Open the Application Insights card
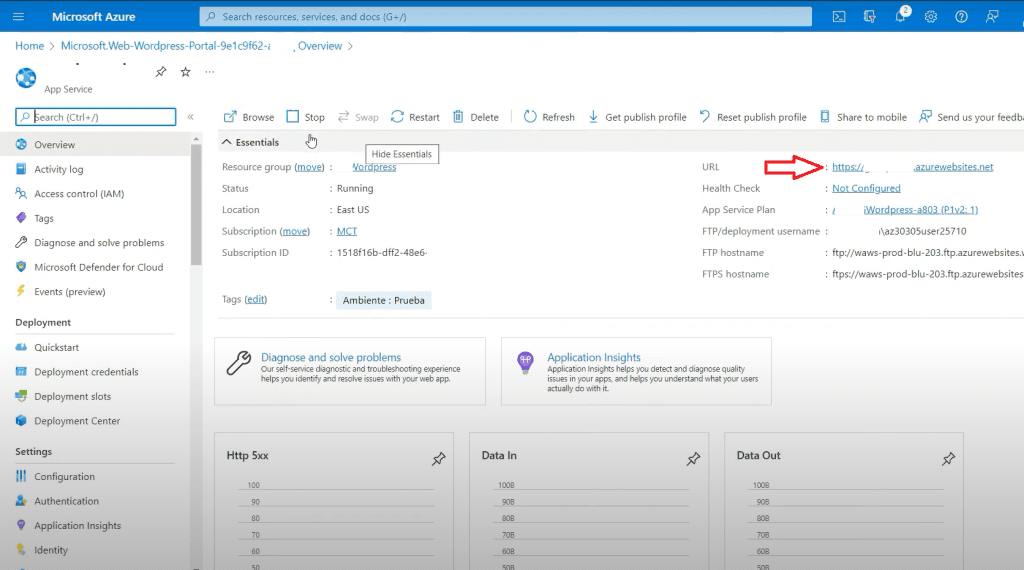The height and width of the screenshot is (570, 1024). coord(636,371)
